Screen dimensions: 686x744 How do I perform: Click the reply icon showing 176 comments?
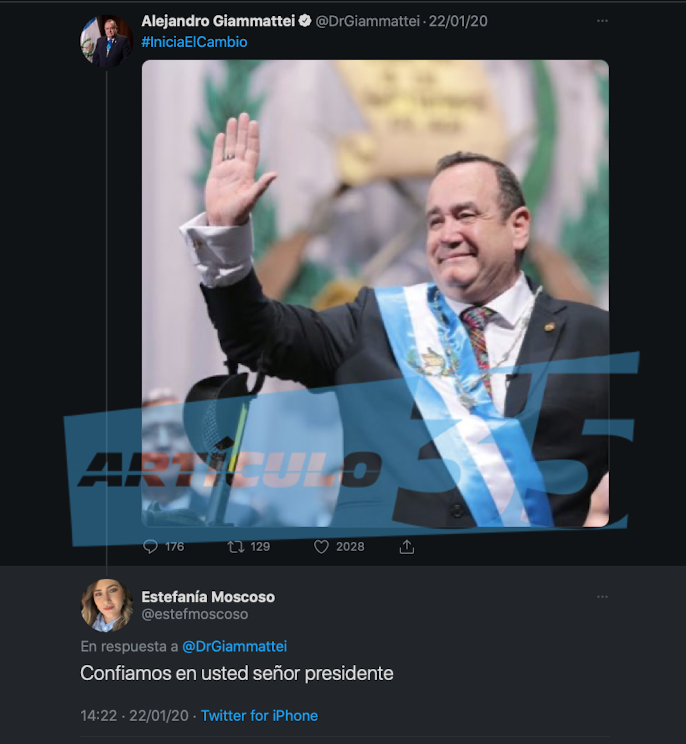(150, 547)
